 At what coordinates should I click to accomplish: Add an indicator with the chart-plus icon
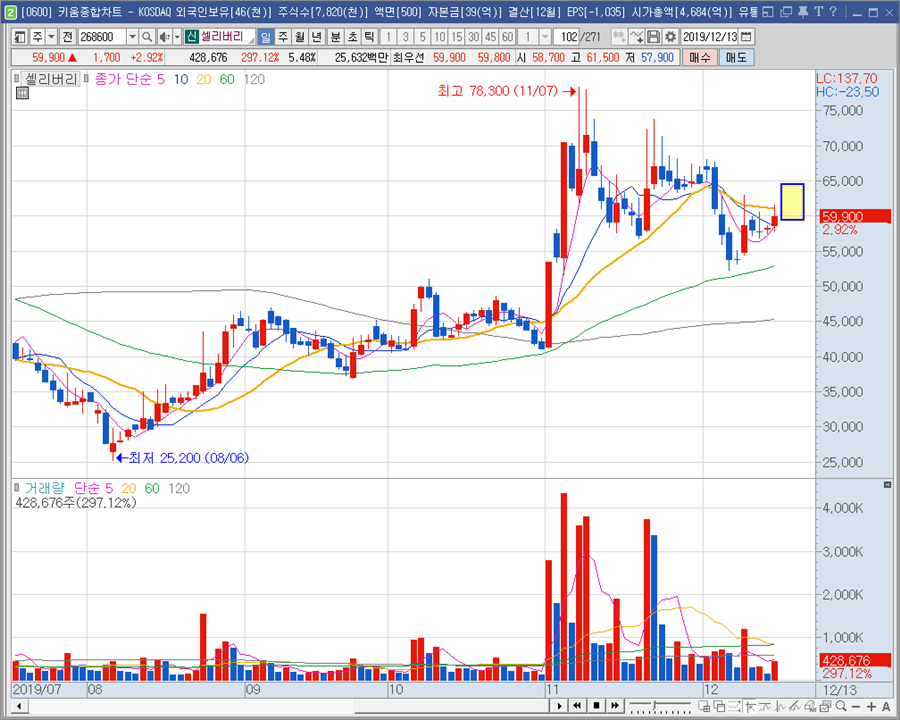(x=636, y=37)
